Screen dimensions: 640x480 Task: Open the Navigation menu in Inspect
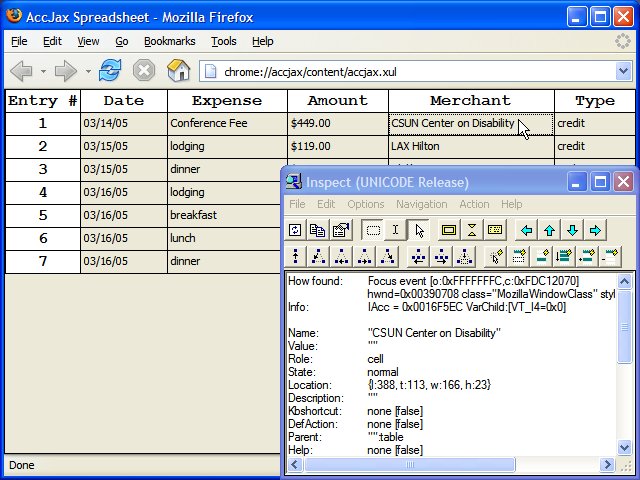421,204
